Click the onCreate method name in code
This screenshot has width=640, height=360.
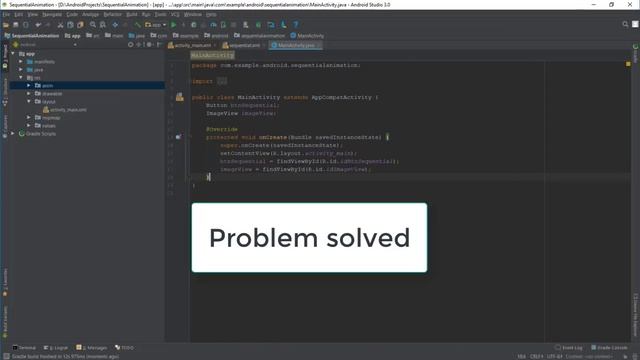(273, 137)
